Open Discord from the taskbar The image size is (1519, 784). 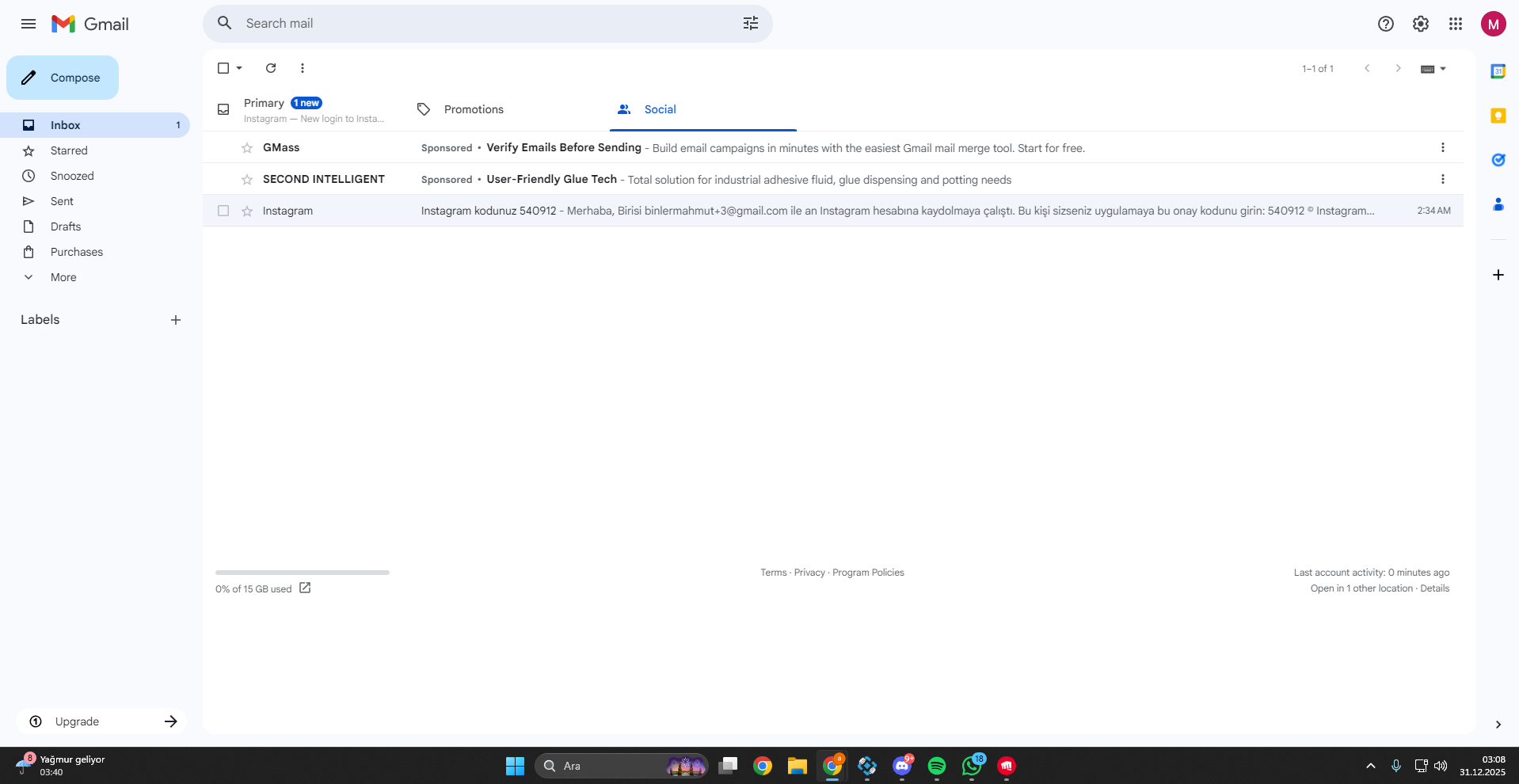pyautogui.click(x=902, y=766)
